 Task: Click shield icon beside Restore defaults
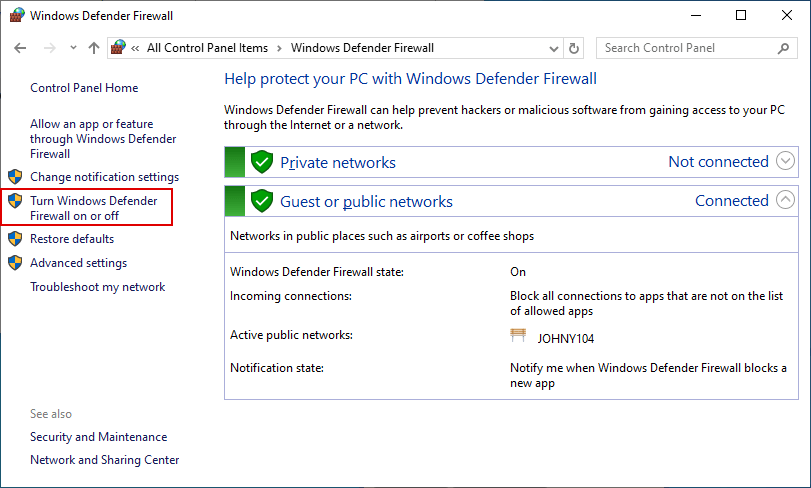coord(15,239)
